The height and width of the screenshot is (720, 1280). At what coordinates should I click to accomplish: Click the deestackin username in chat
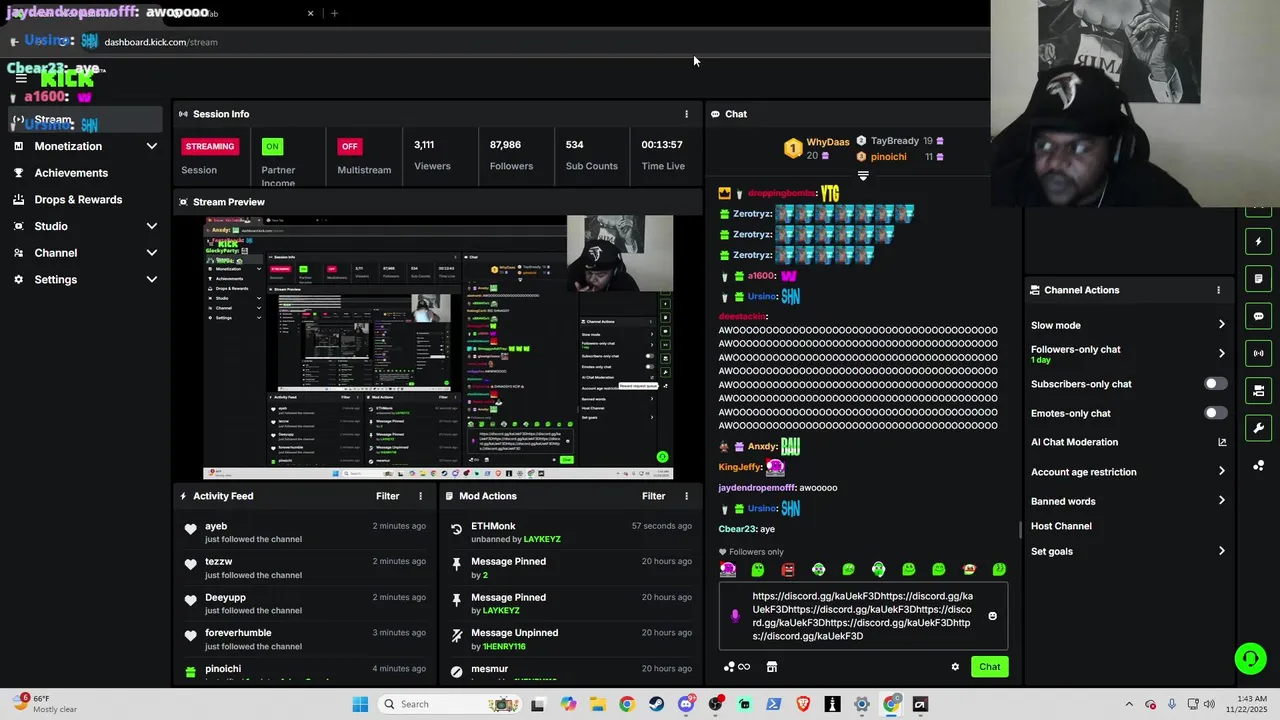(x=741, y=317)
